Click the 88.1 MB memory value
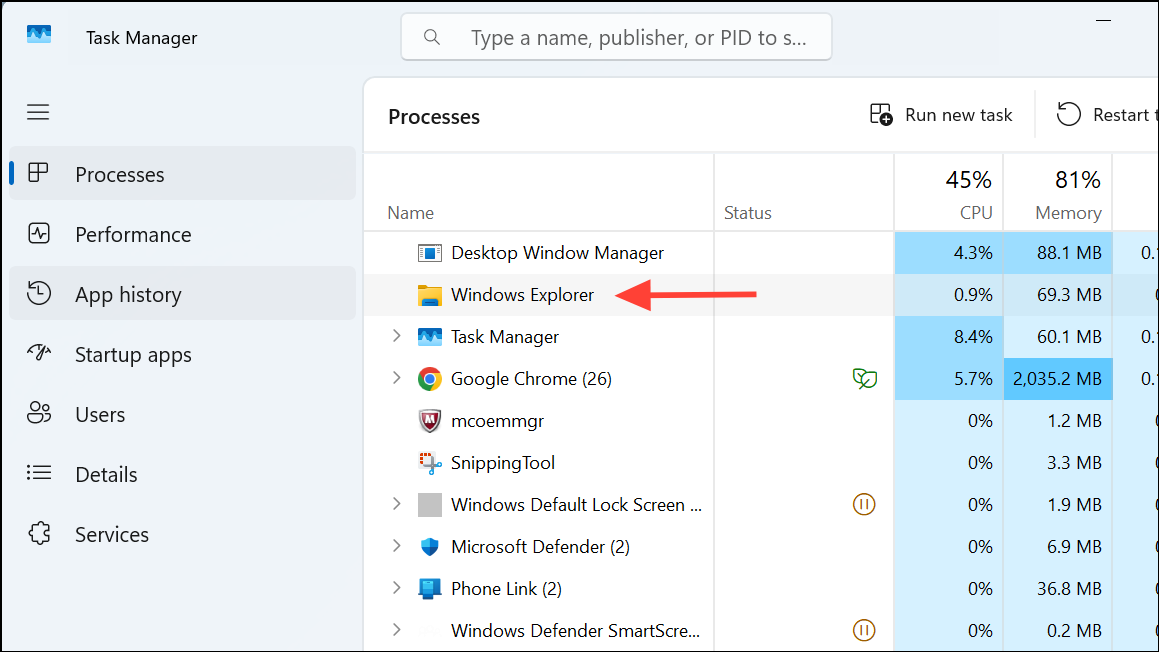Screen dimensions: 1159x652 click(x=1069, y=253)
